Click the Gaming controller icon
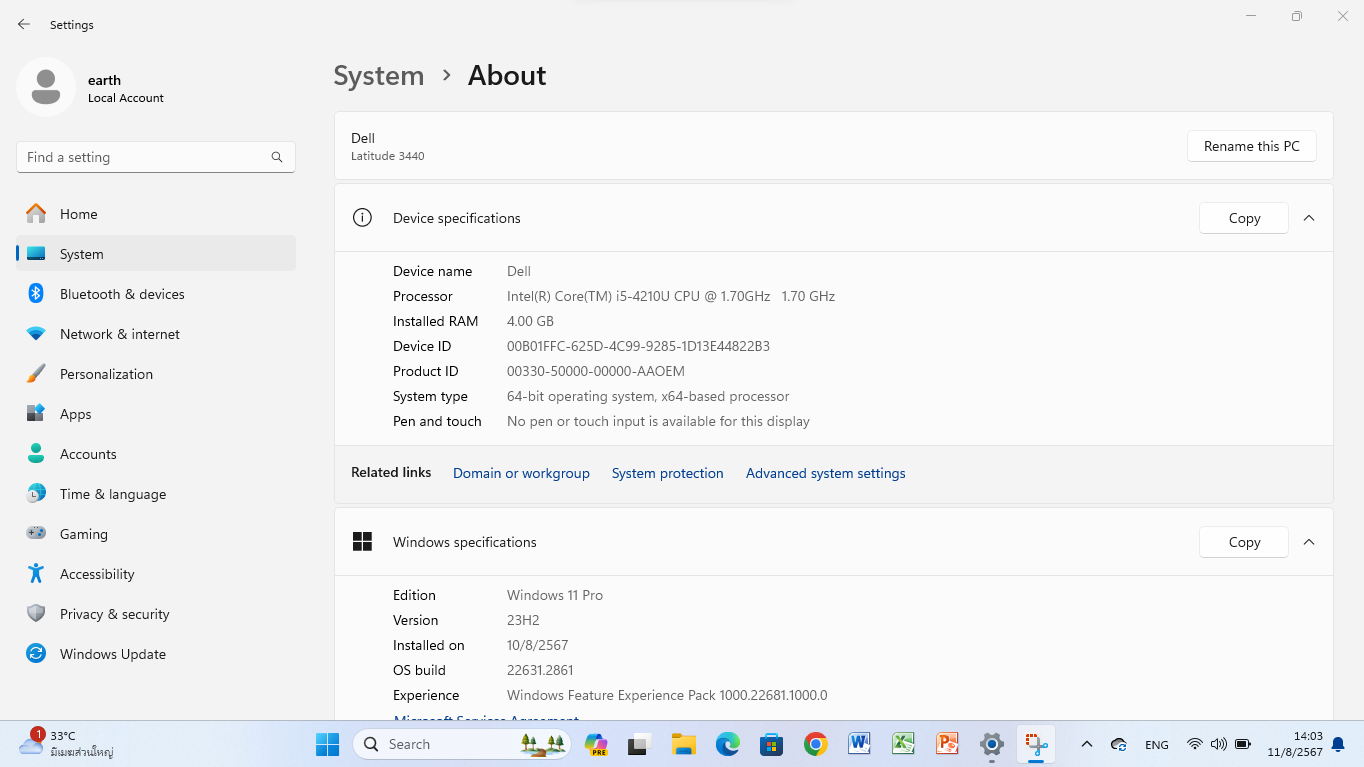The height and width of the screenshot is (767, 1364). point(36,534)
